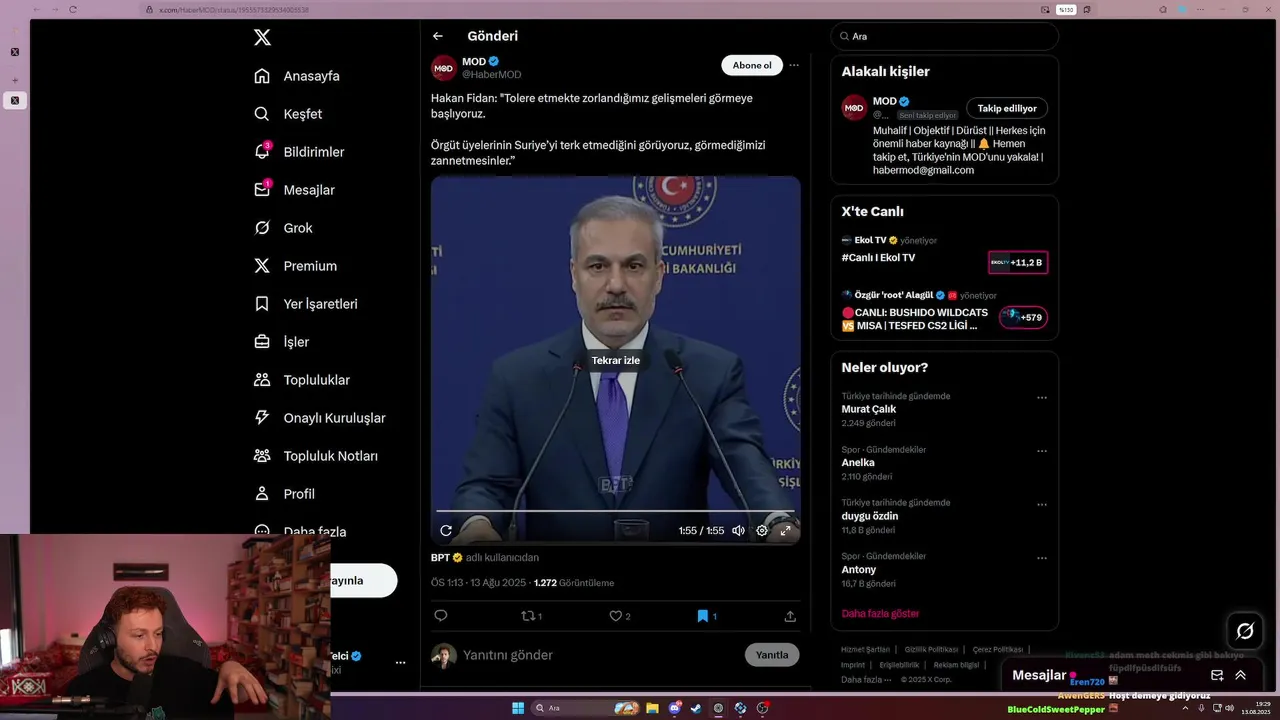The height and width of the screenshot is (720, 1280).
Task: Open post's three-dot more menu
Action: pos(794,65)
